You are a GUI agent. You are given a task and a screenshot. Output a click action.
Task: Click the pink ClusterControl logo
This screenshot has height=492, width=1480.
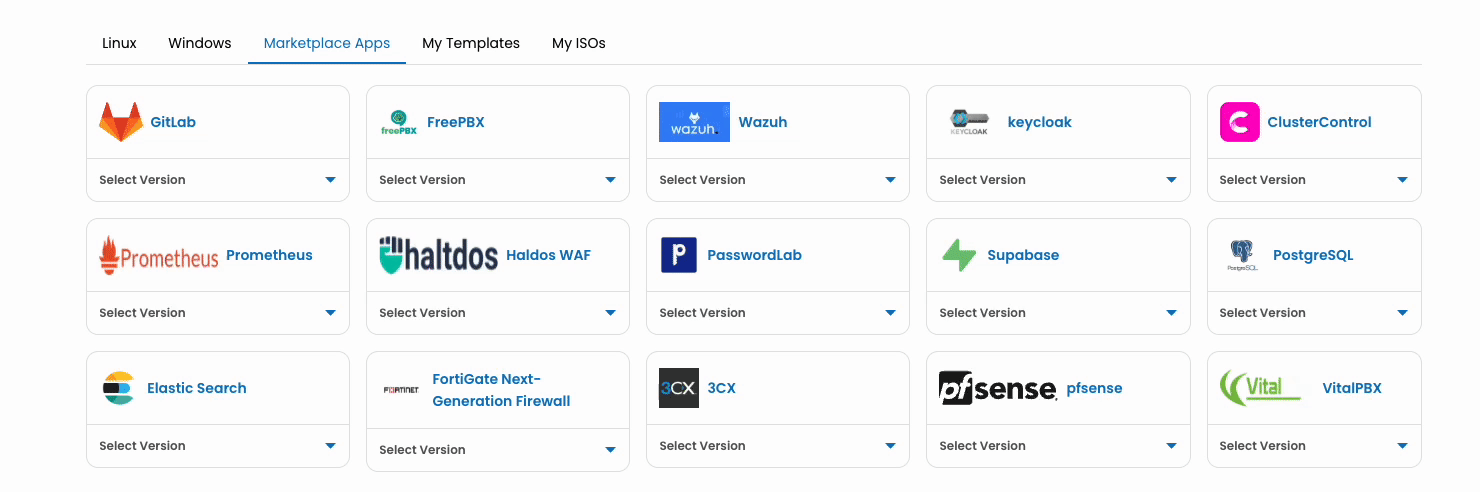[1239, 122]
